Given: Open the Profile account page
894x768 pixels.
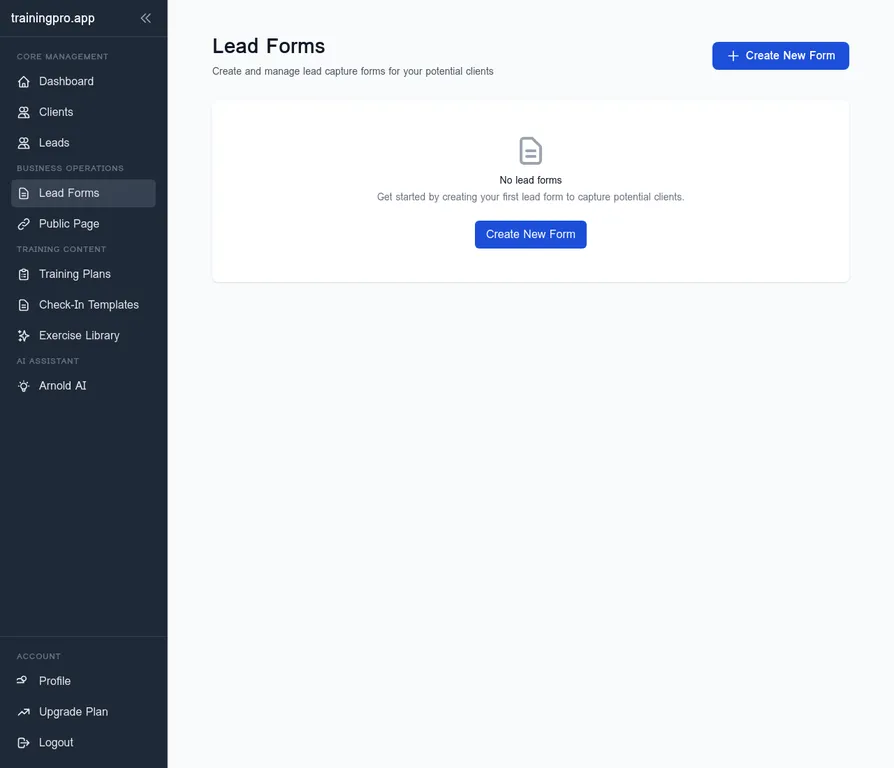Looking at the screenshot, I should [55, 681].
